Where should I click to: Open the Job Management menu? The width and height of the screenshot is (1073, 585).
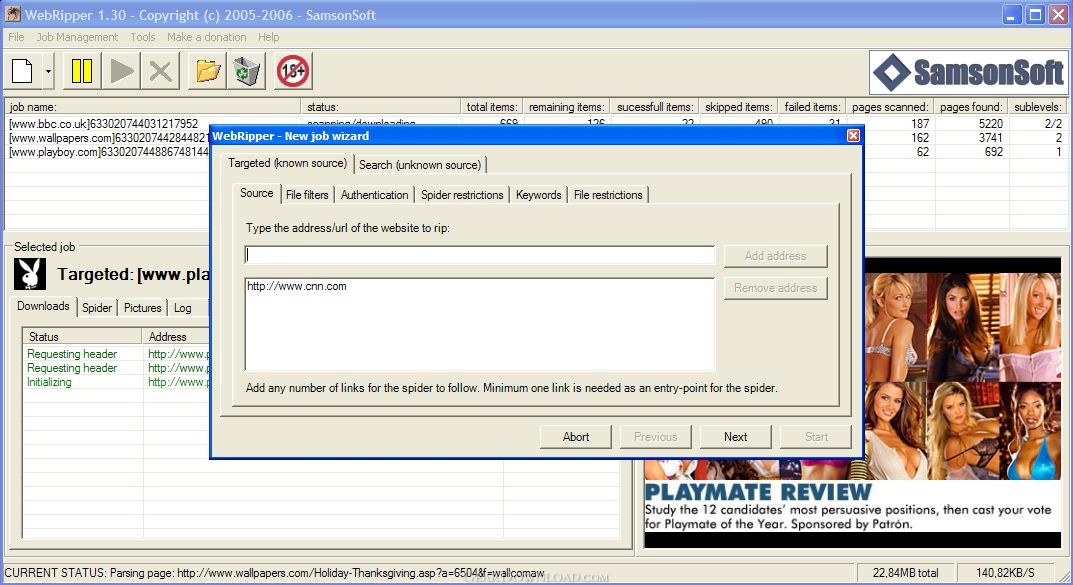pyautogui.click(x=77, y=37)
